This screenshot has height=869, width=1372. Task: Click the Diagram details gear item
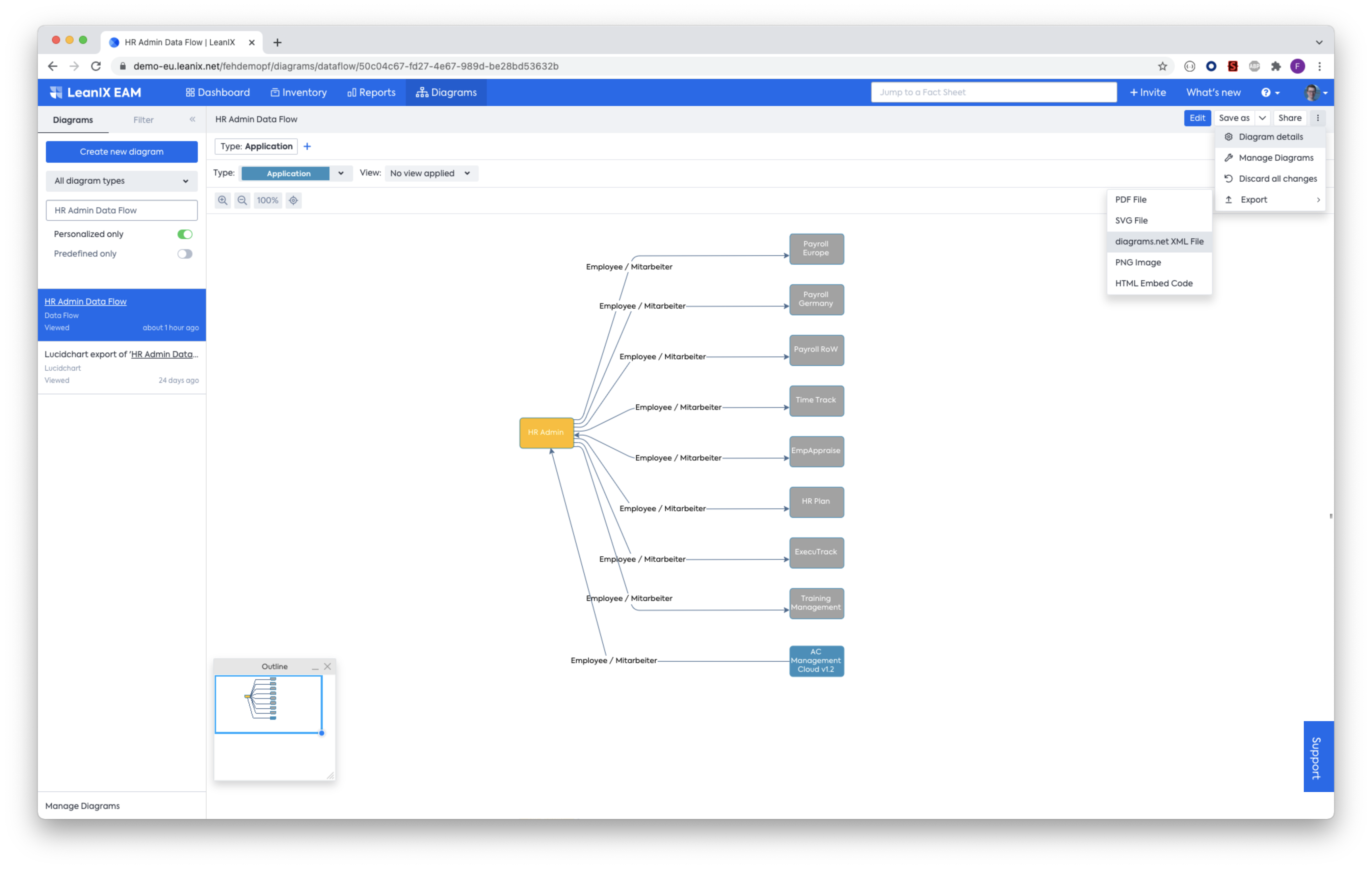click(x=1270, y=137)
